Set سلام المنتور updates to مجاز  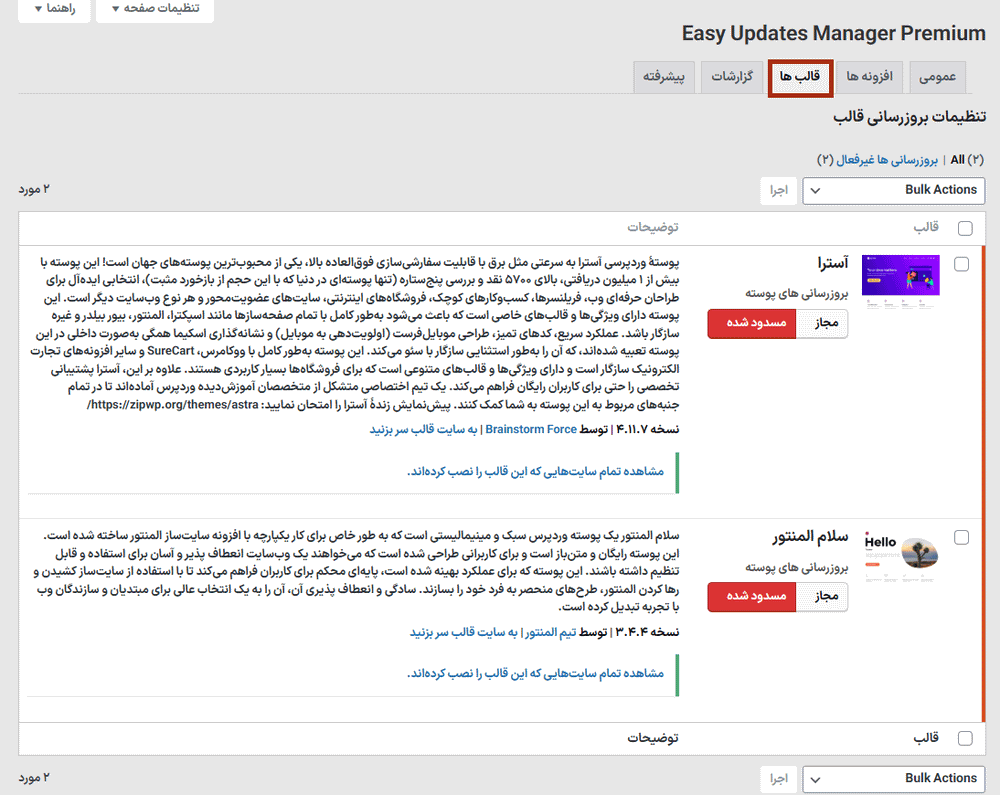tap(823, 597)
